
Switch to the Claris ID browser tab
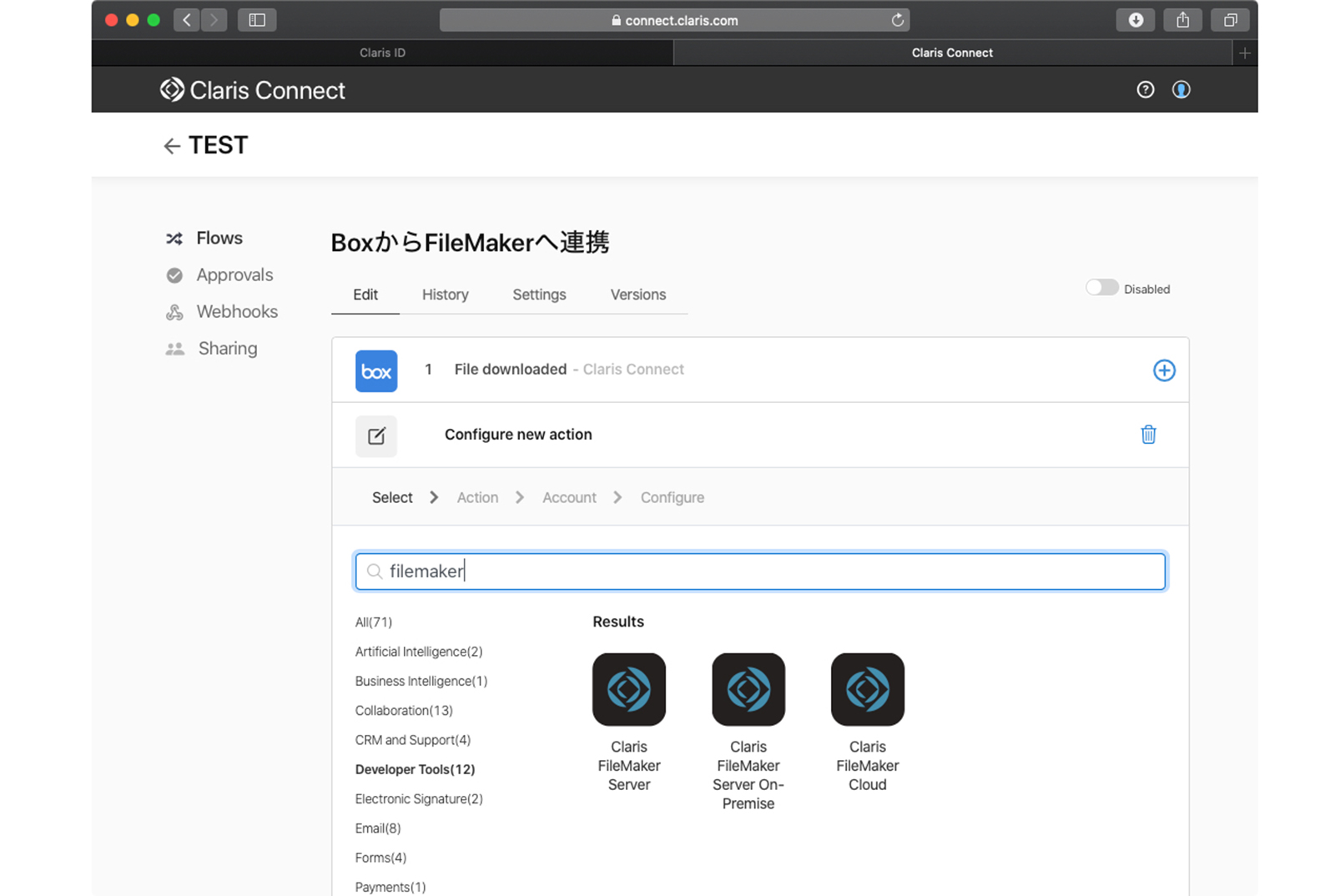(382, 53)
